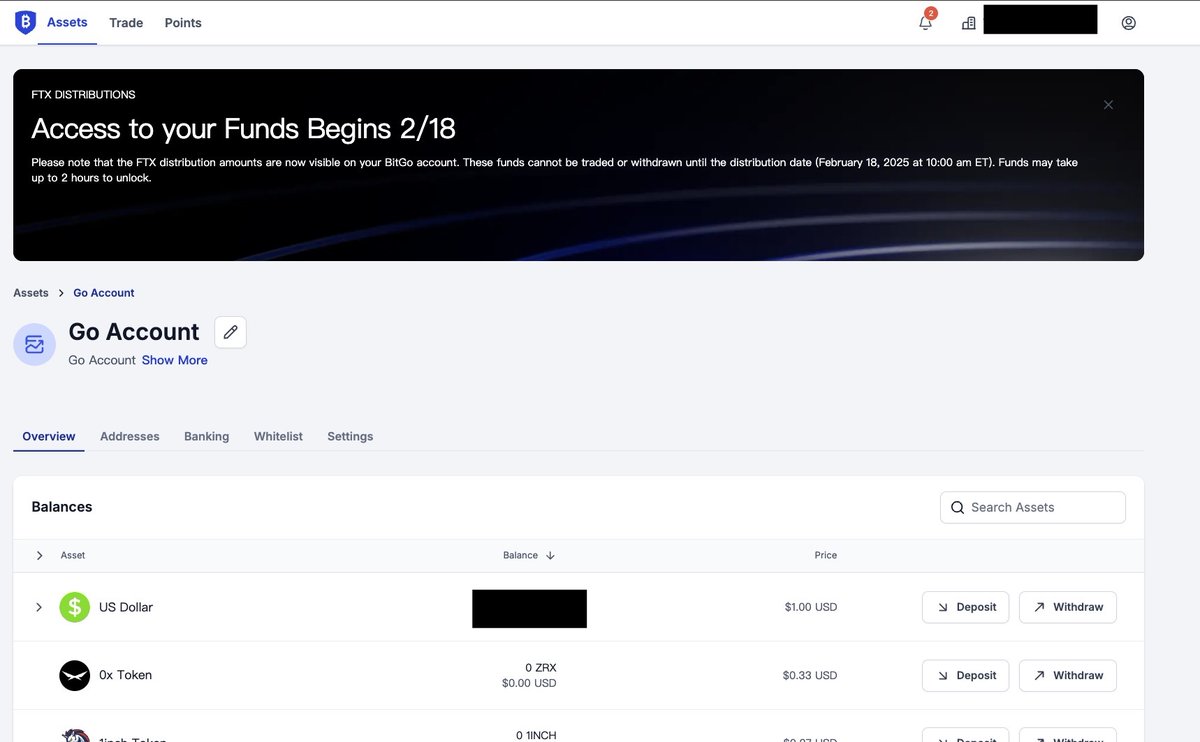
Task: Click the Balances heading
Action: point(62,507)
